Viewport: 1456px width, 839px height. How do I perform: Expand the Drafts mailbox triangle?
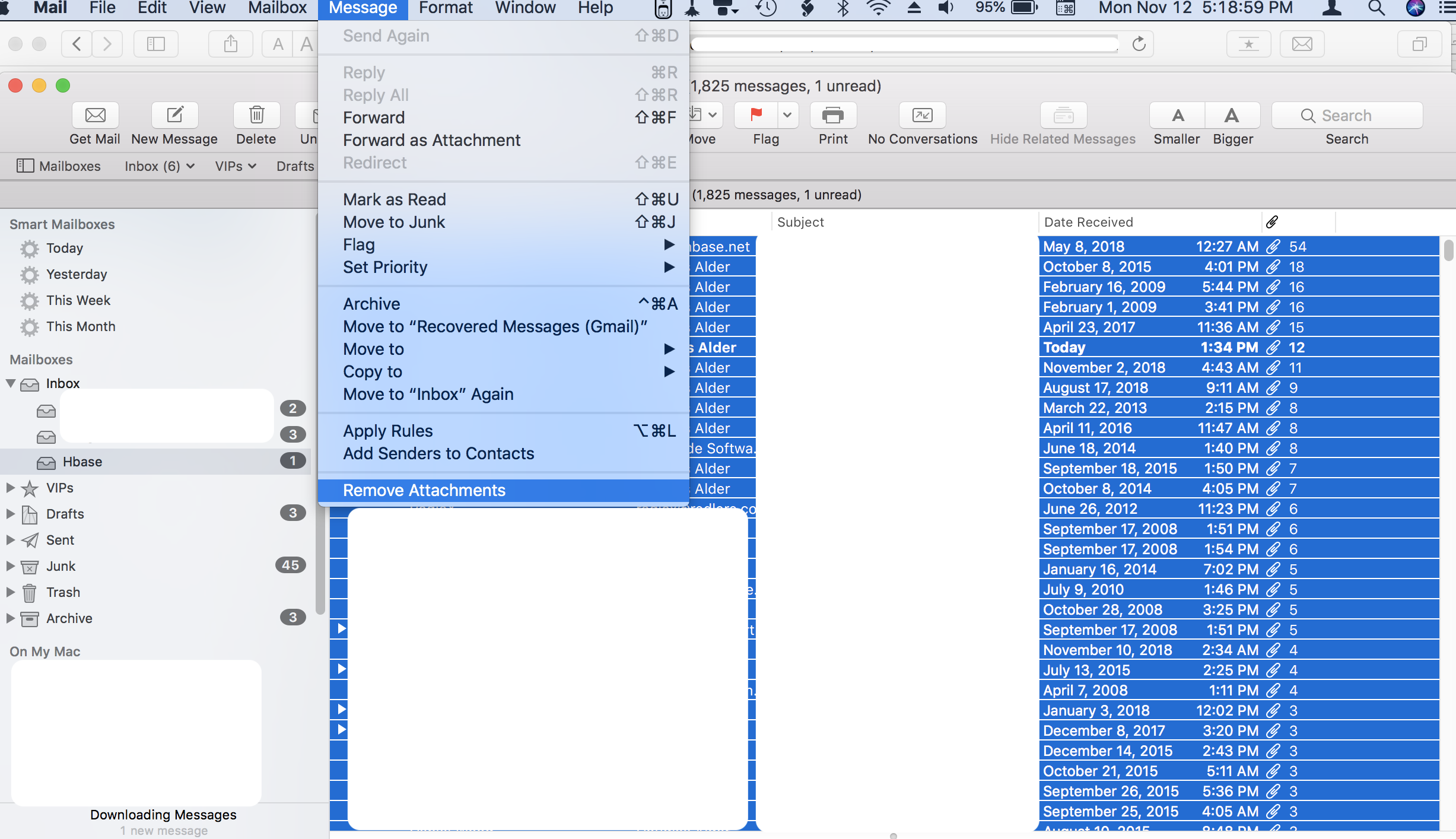click(x=9, y=514)
